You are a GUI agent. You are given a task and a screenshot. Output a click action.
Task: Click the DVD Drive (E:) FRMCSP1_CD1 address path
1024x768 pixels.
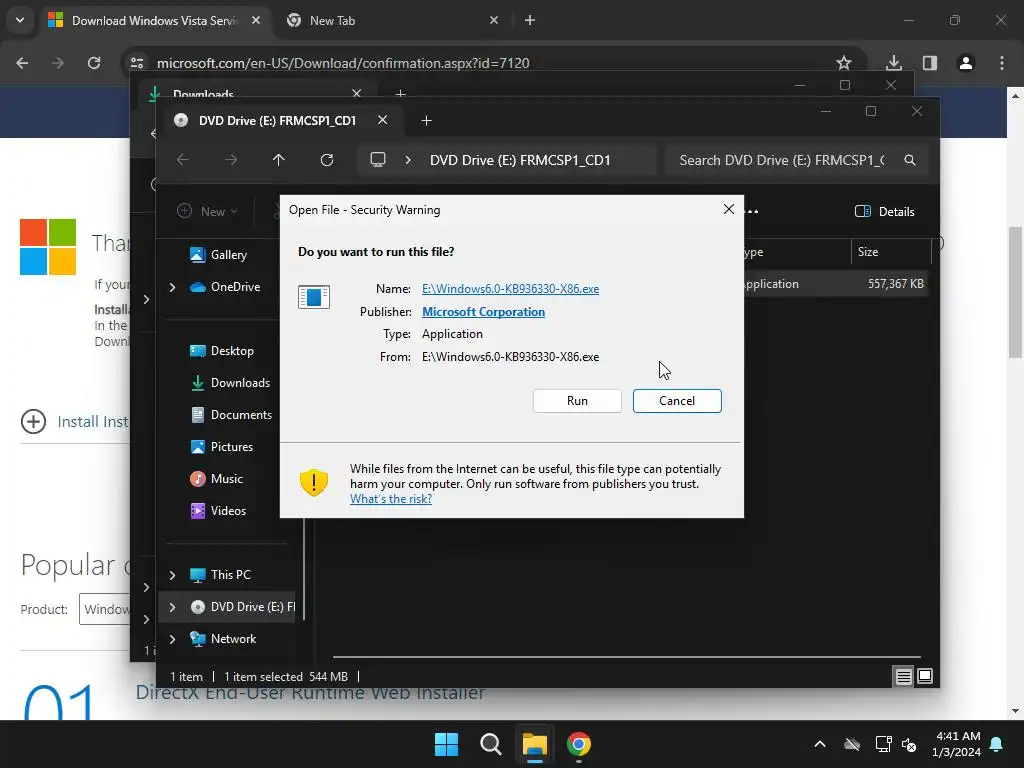click(520, 160)
